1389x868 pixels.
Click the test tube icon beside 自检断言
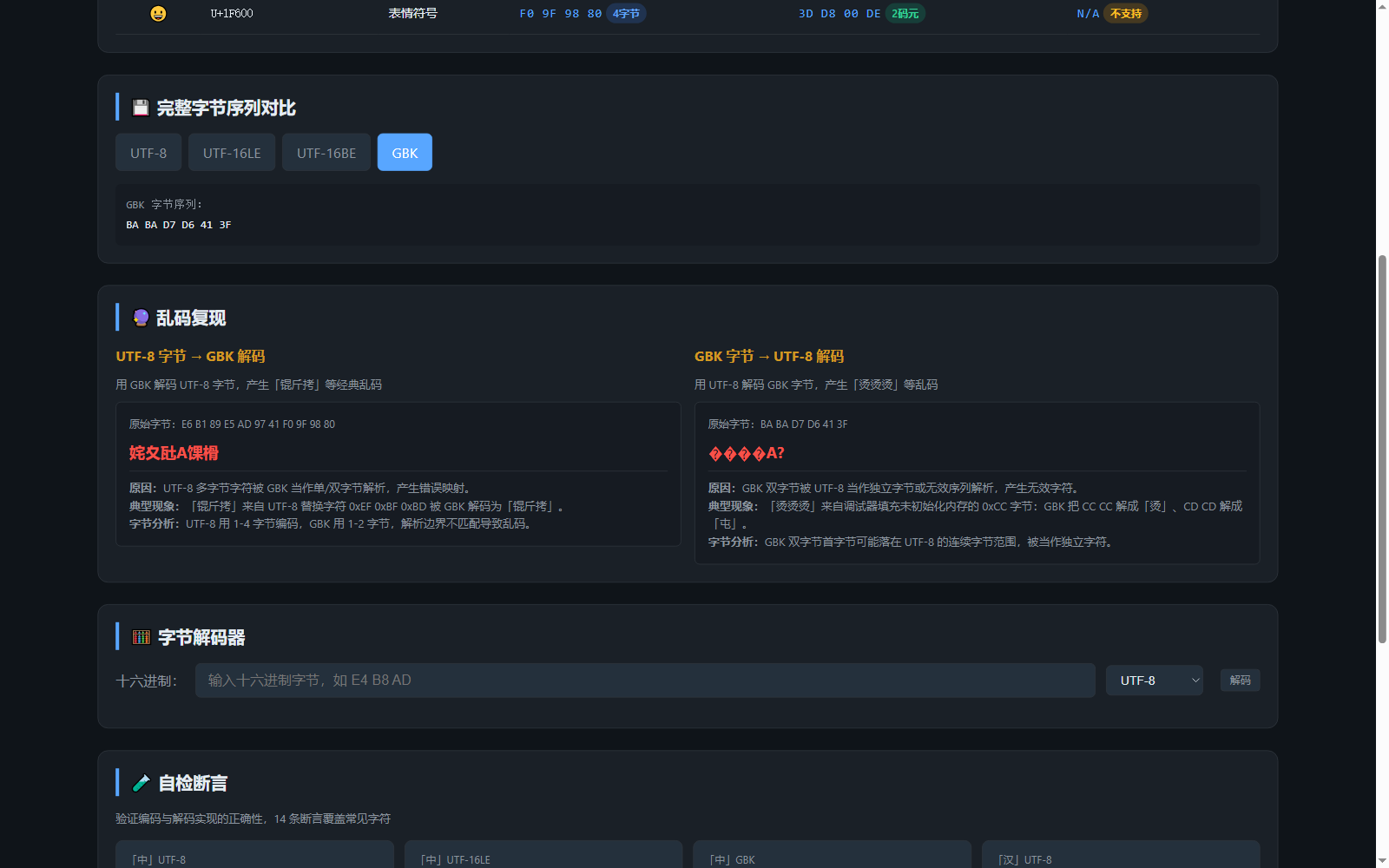click(x=142, y=783)
